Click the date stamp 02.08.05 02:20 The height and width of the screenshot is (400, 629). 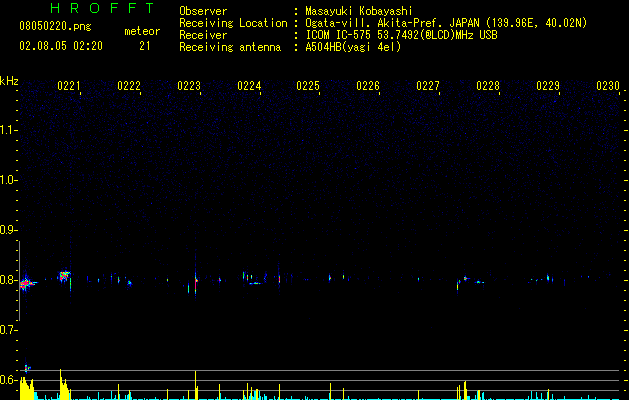point(61,46)
